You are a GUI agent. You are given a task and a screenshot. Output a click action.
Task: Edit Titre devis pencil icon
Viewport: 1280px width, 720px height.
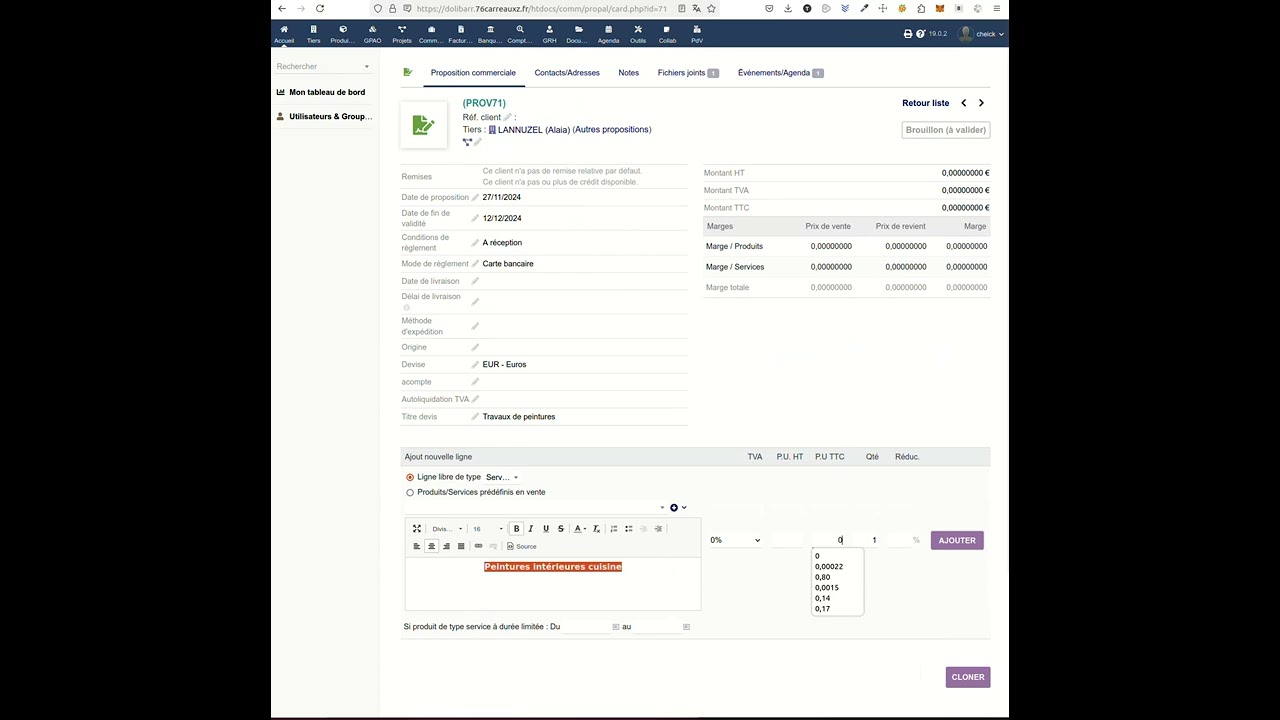[x=475, y=417]
